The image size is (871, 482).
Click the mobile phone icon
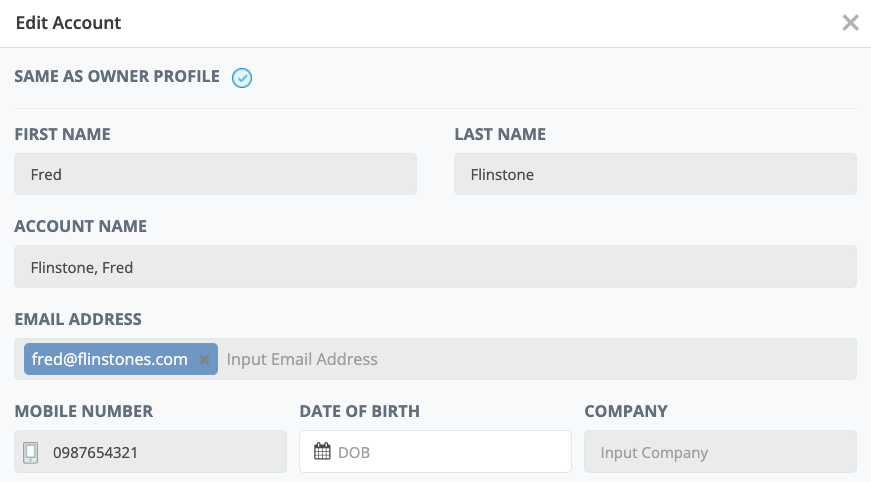31,453
